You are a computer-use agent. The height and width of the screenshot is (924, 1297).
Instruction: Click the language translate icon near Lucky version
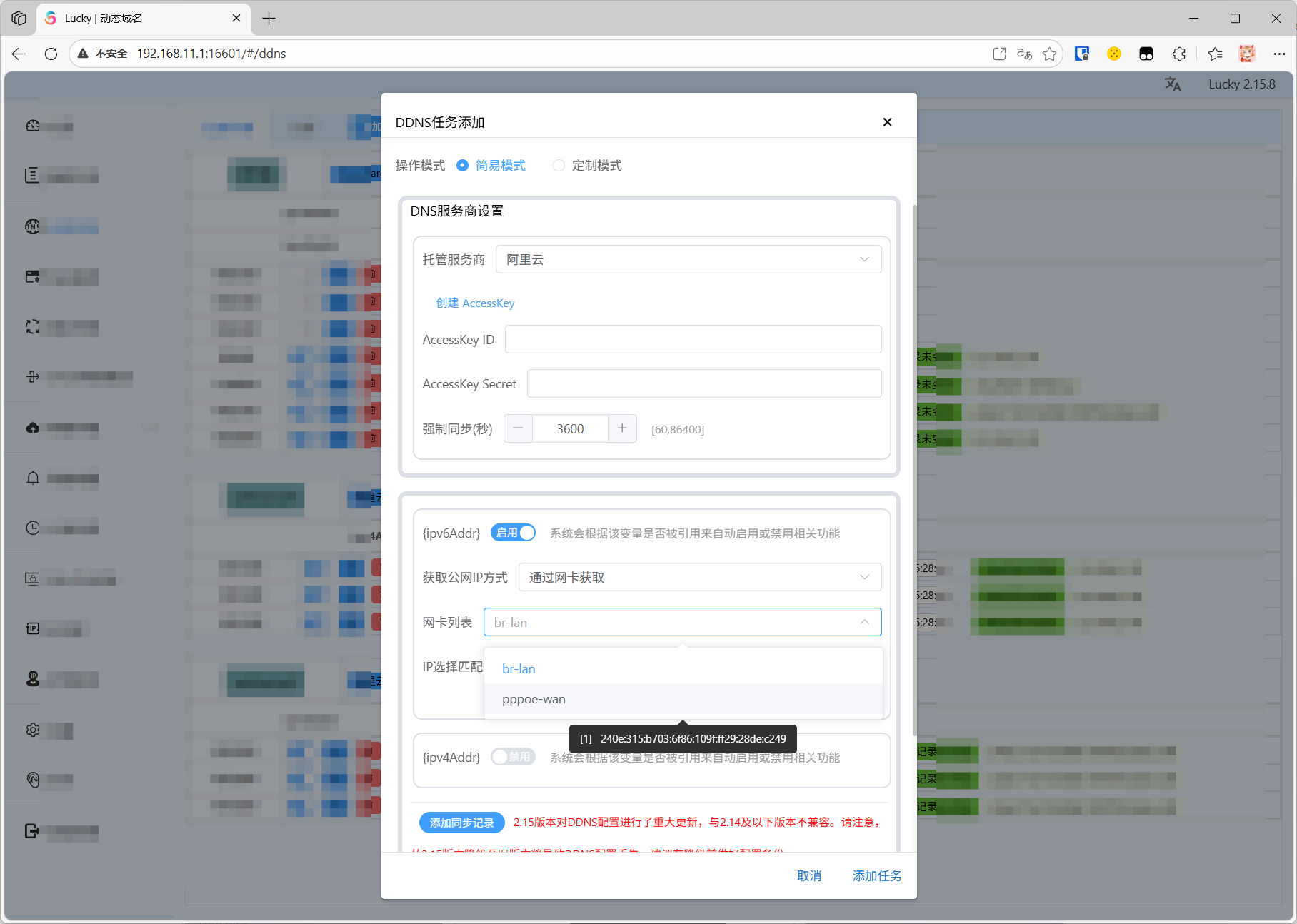click(x=1172, y=84)
